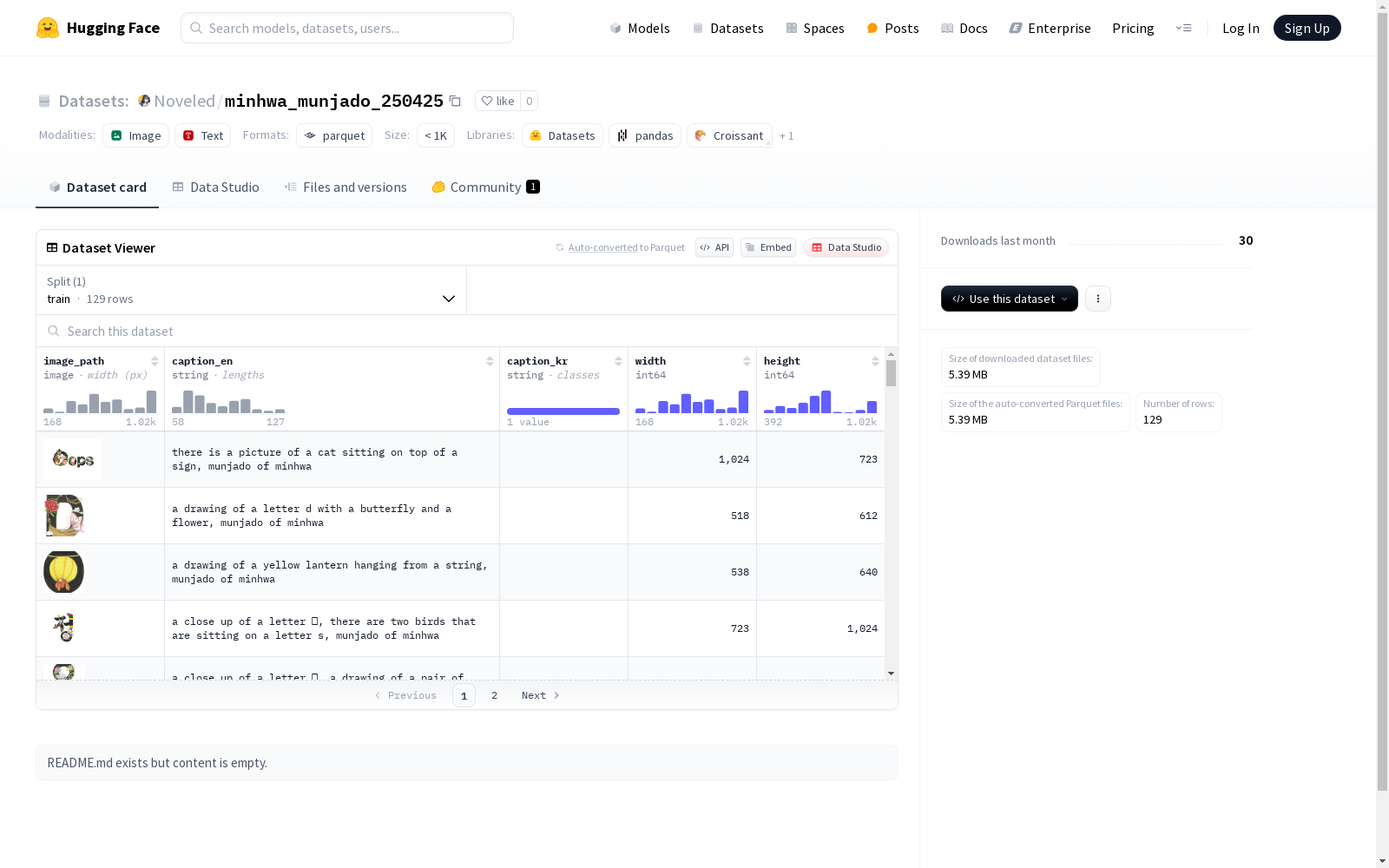Viewport: 1389px width, 868px height.
Task: Click the cat sign image thumbnail
Action: coord(73,459)
